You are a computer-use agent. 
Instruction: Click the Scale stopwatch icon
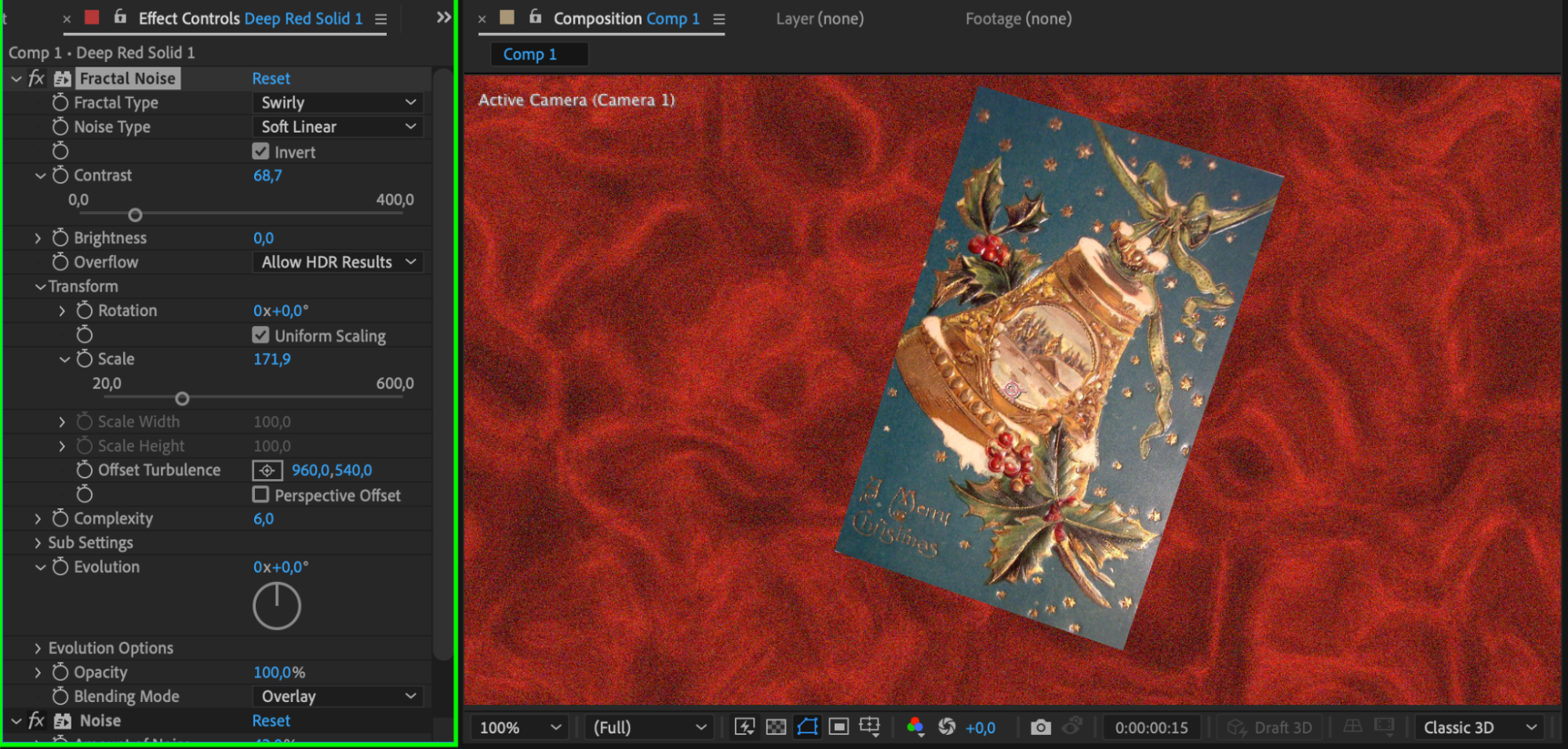(x=85, y=359)
